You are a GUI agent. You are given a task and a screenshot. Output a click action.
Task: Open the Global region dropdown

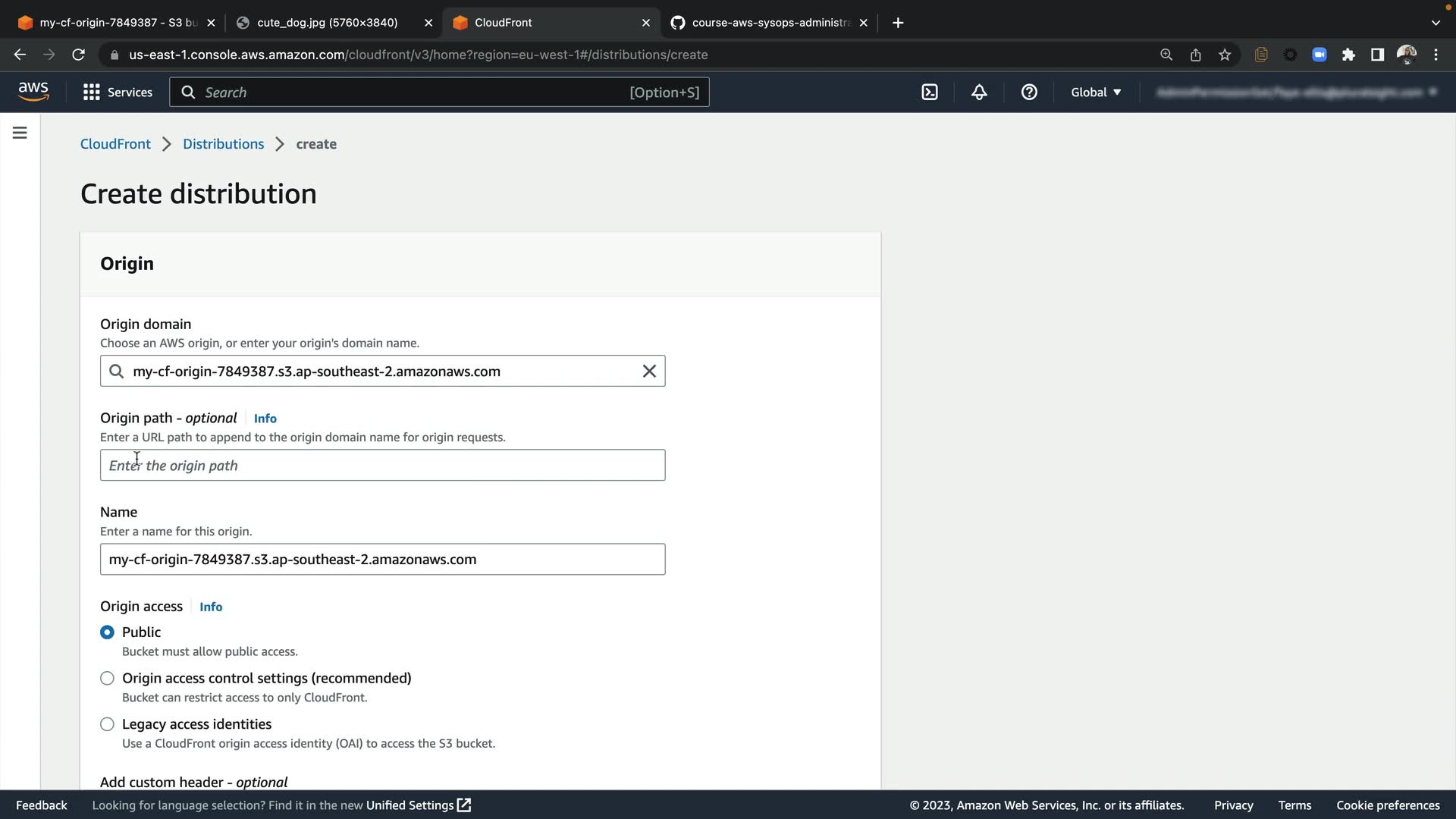1096,93
